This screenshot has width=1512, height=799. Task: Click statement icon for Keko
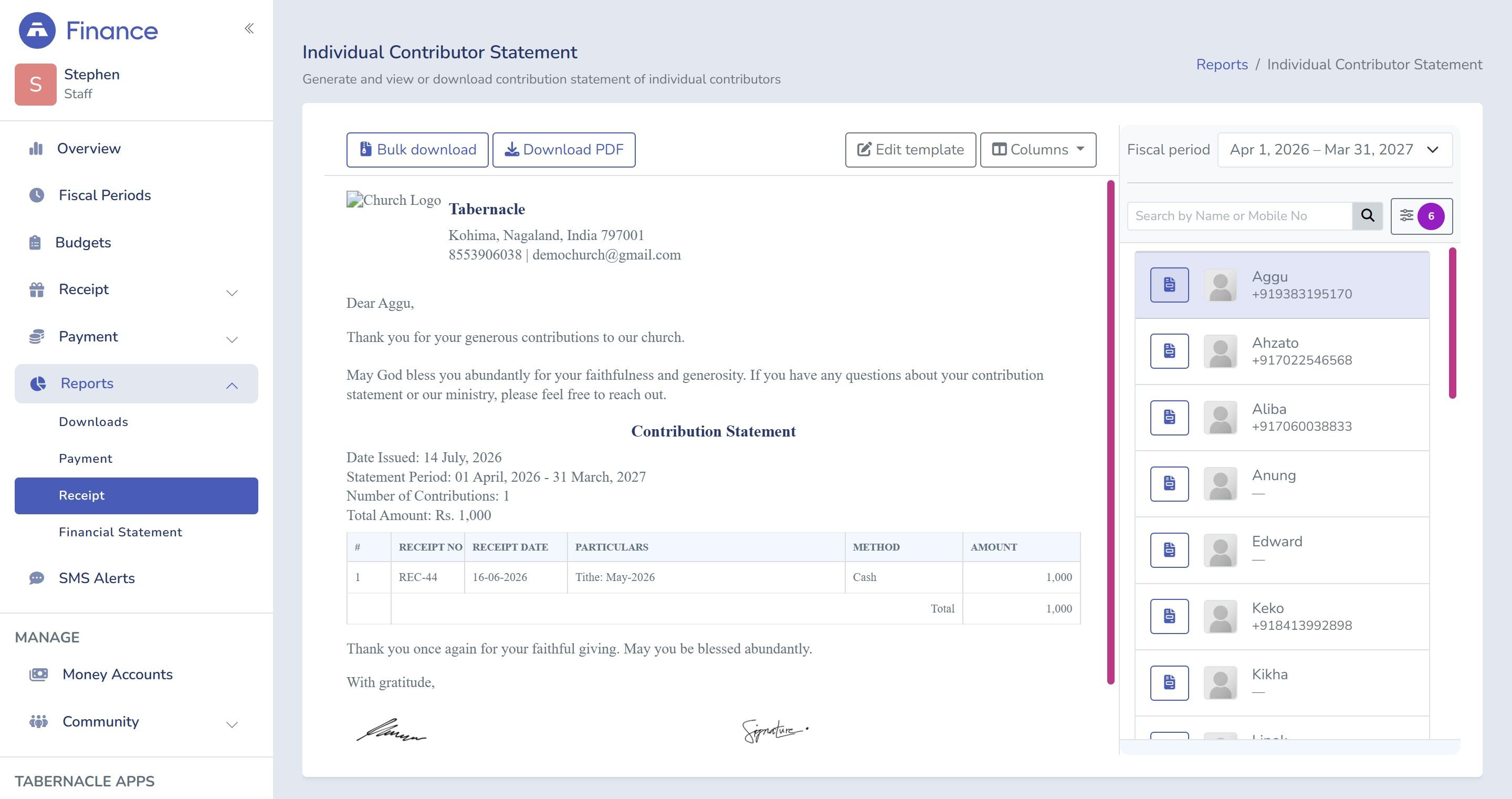click(x=1169, y=616)
